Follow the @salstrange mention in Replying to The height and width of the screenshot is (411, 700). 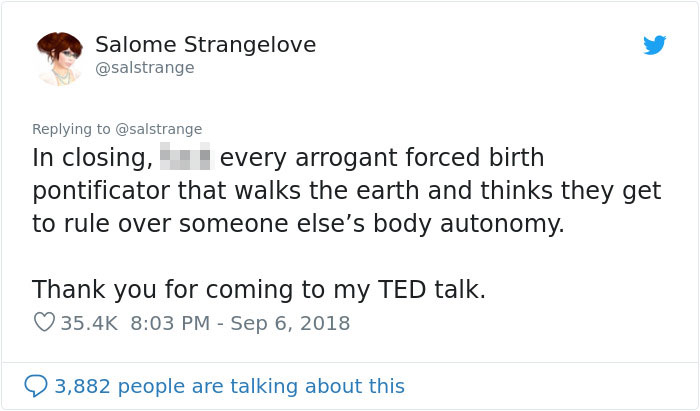coord(158,128)
